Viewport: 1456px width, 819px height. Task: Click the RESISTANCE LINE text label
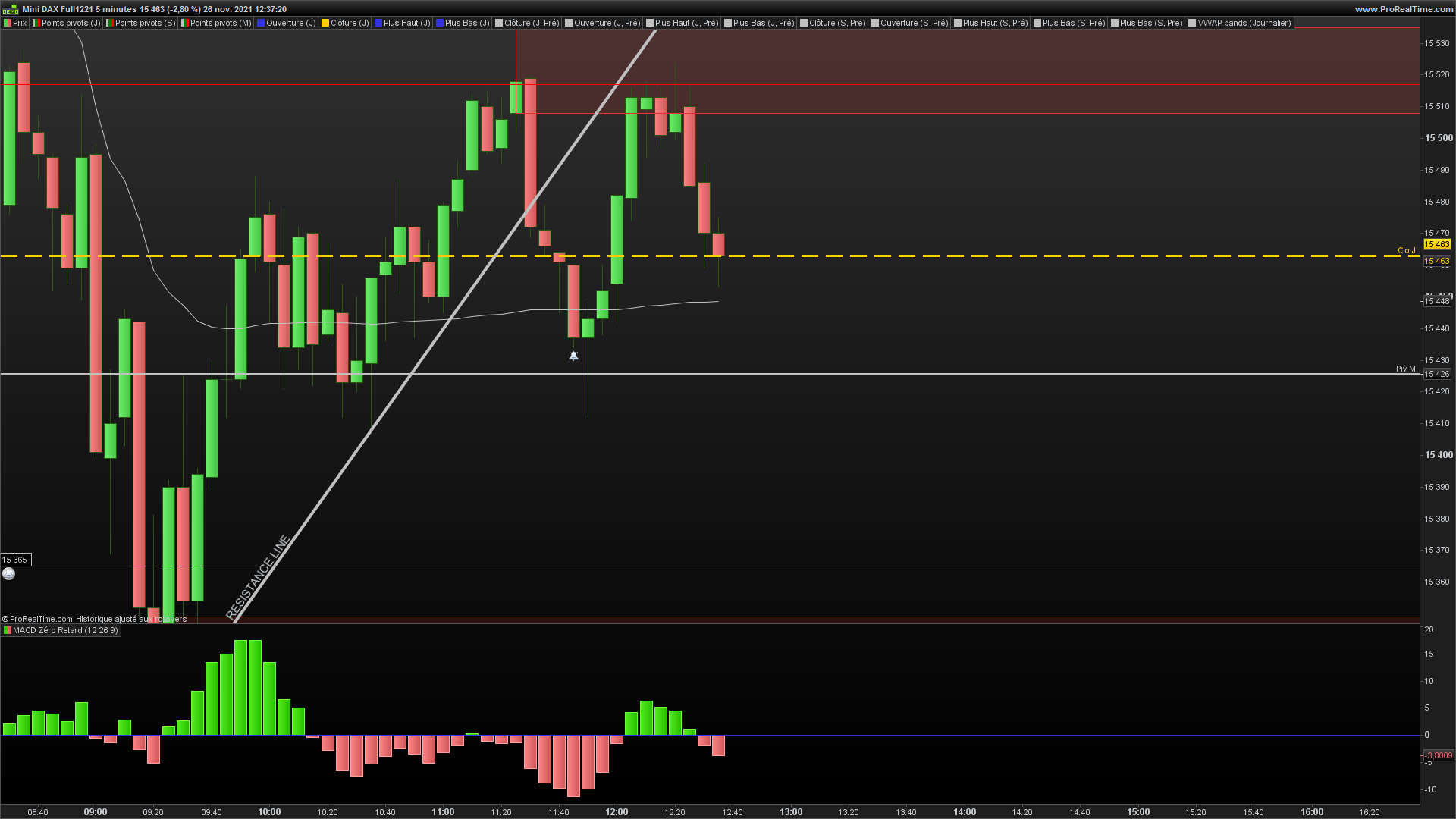[x=258, y=578]
